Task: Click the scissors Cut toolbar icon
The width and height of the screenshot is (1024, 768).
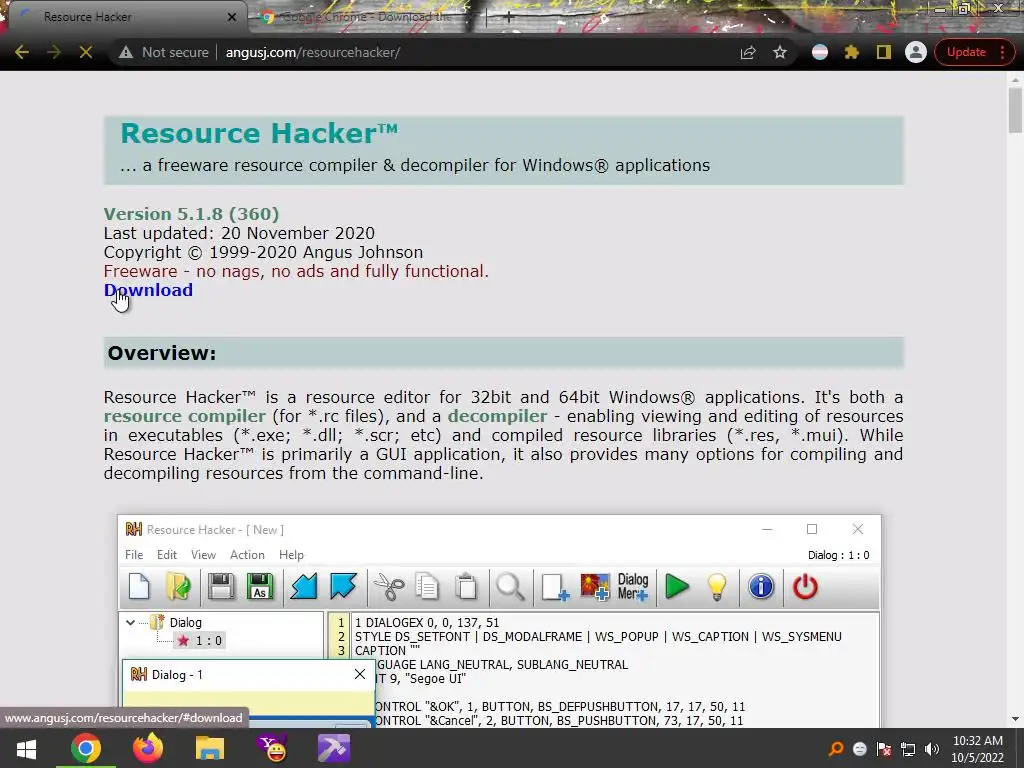Action: coord(389,586)
